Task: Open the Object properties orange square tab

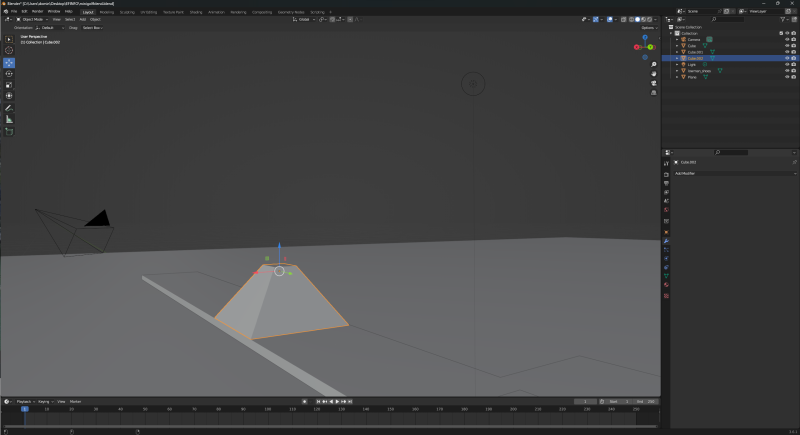Action: tap(666, 233)
